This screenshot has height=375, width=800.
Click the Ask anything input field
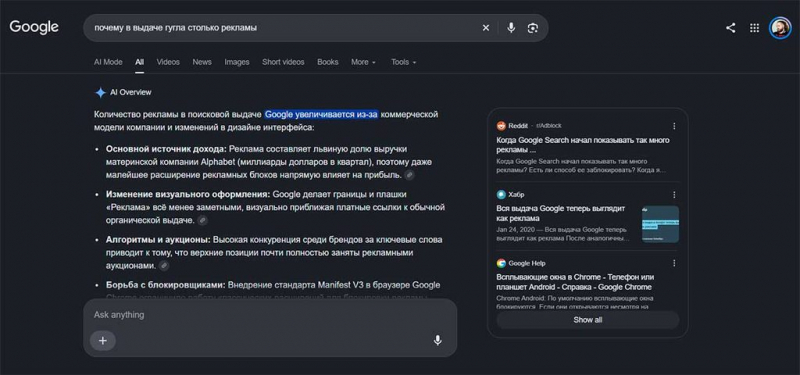pyautogui.click(x=270, y=315)
